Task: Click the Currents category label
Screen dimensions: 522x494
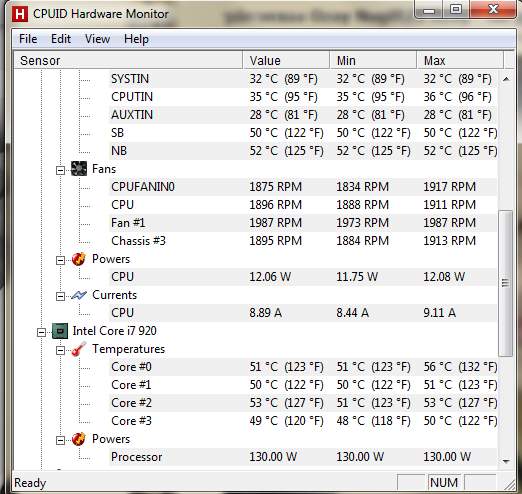Action: (114, 295)
